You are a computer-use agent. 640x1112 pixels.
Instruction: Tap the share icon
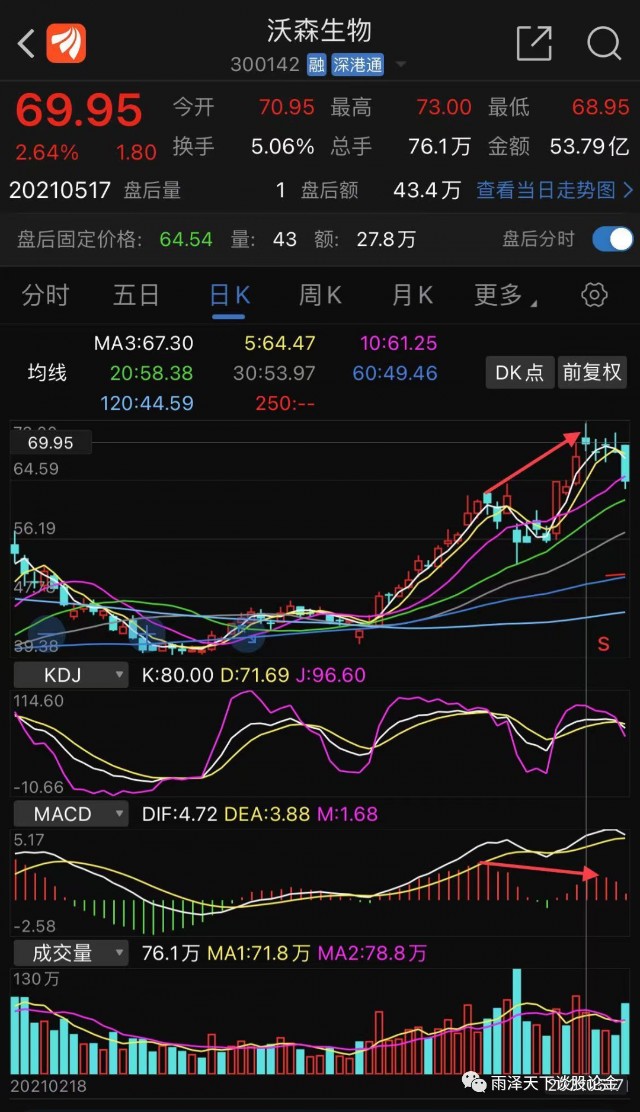(534, 43)
